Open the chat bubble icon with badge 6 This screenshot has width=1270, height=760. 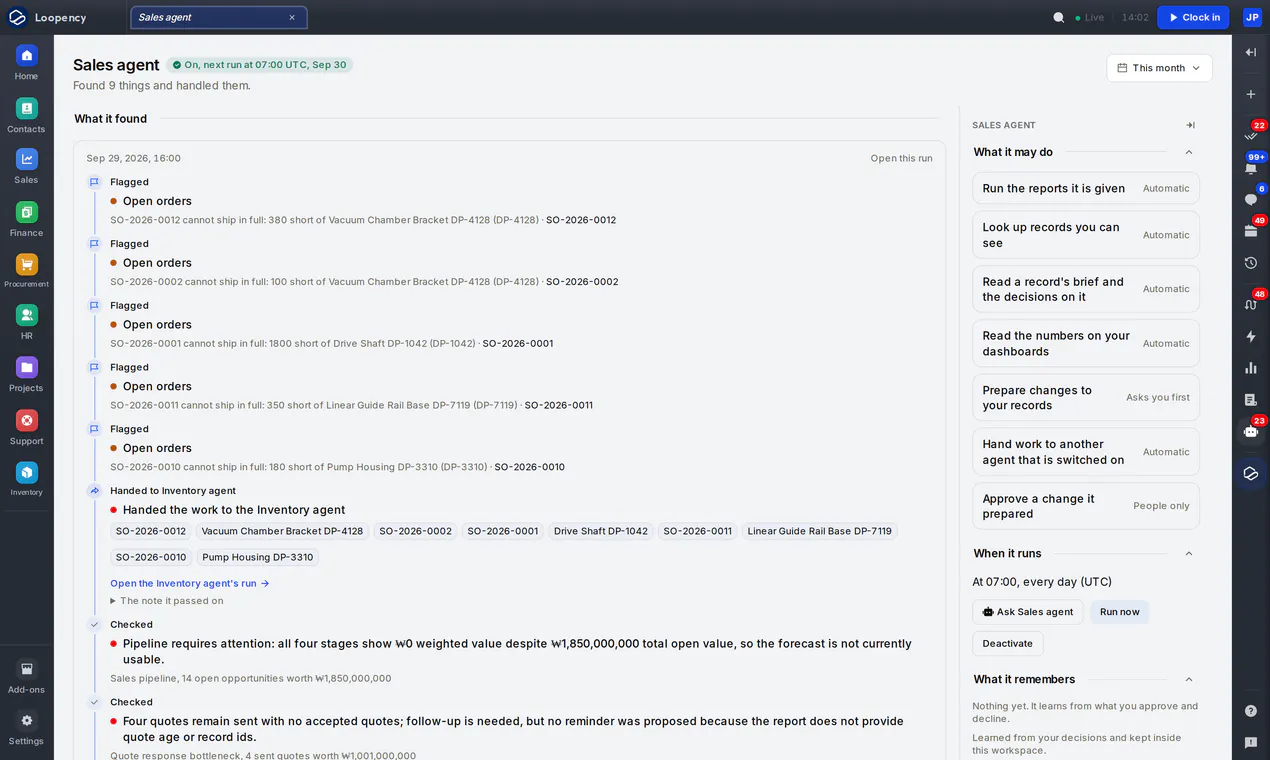1251,199
